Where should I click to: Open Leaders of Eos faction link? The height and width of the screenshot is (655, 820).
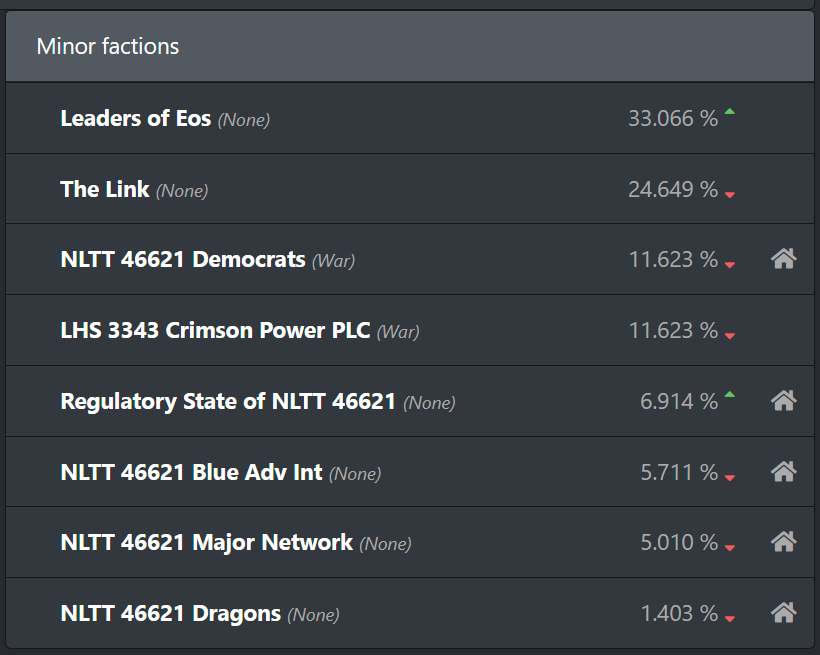pos(136,118)
